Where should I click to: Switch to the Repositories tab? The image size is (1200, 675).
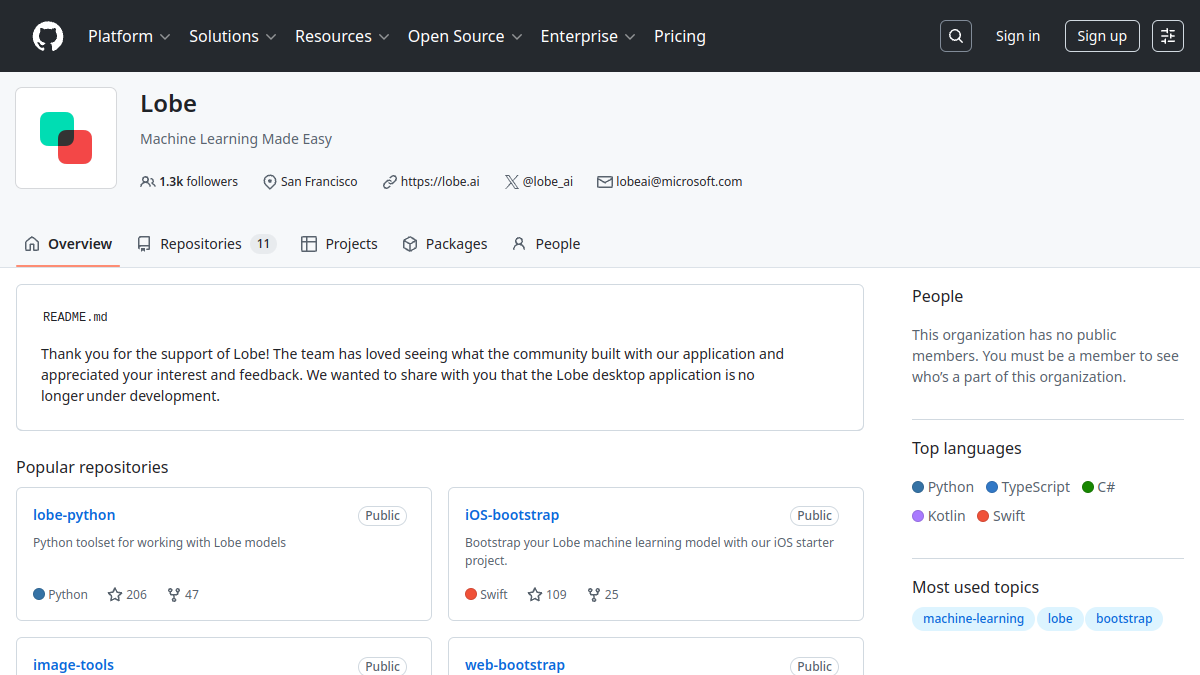point(206,244)
